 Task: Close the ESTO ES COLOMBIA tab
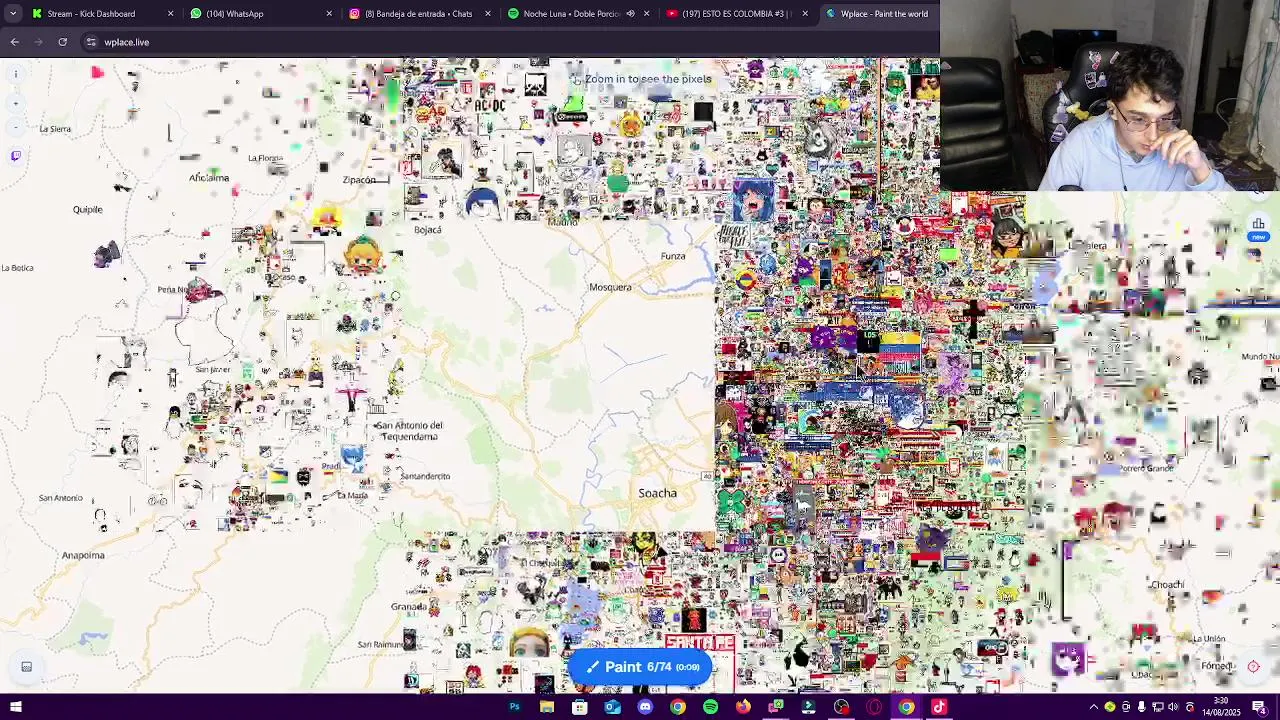805,14
